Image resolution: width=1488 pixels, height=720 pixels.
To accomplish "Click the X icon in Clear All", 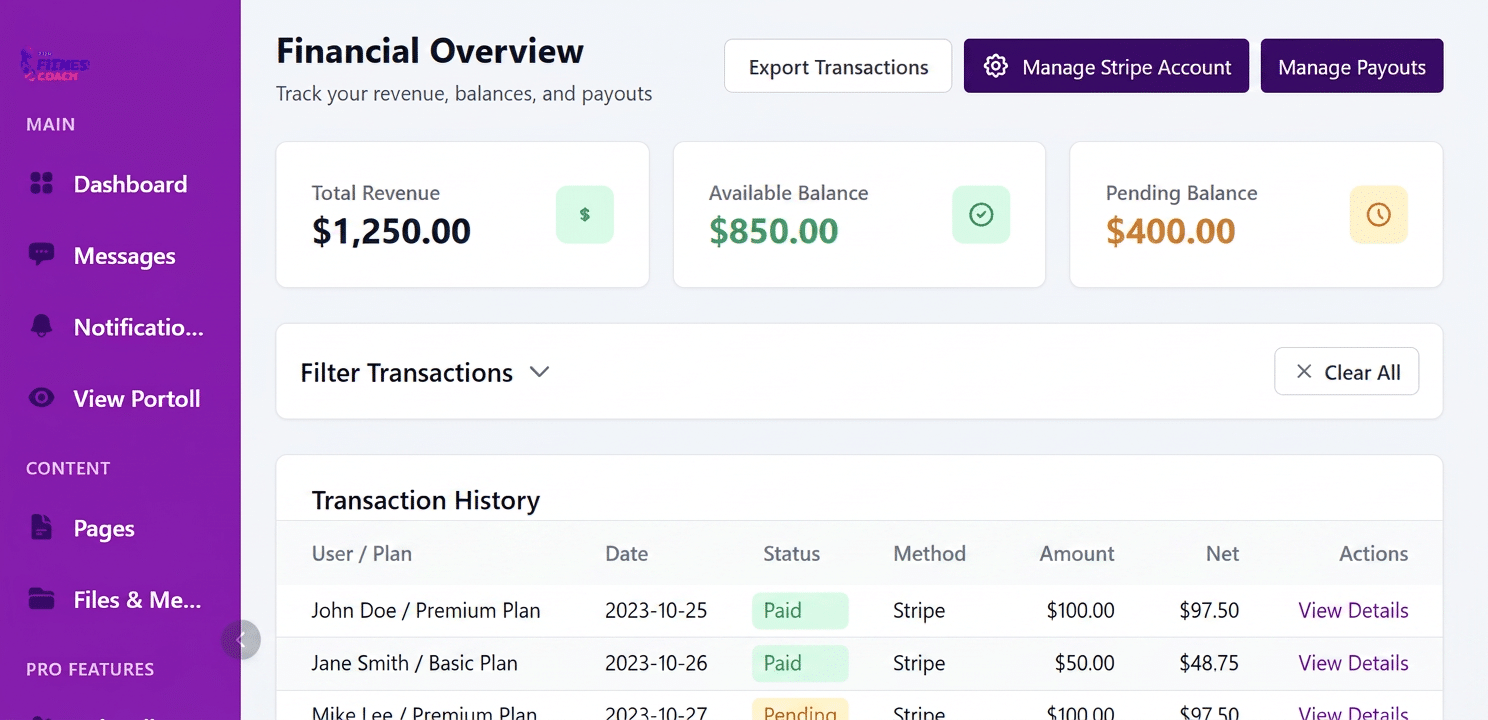I will pyautogui.click(x=1304, y=372).
